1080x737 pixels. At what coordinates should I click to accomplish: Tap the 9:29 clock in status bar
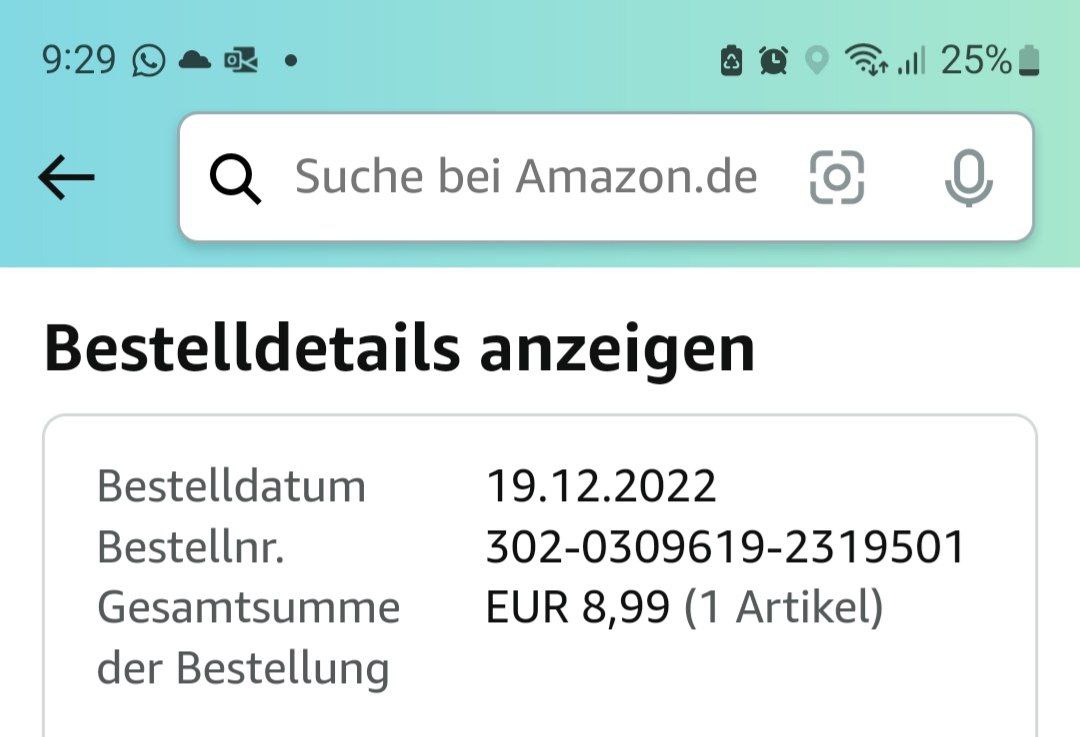tap(79, 61)
